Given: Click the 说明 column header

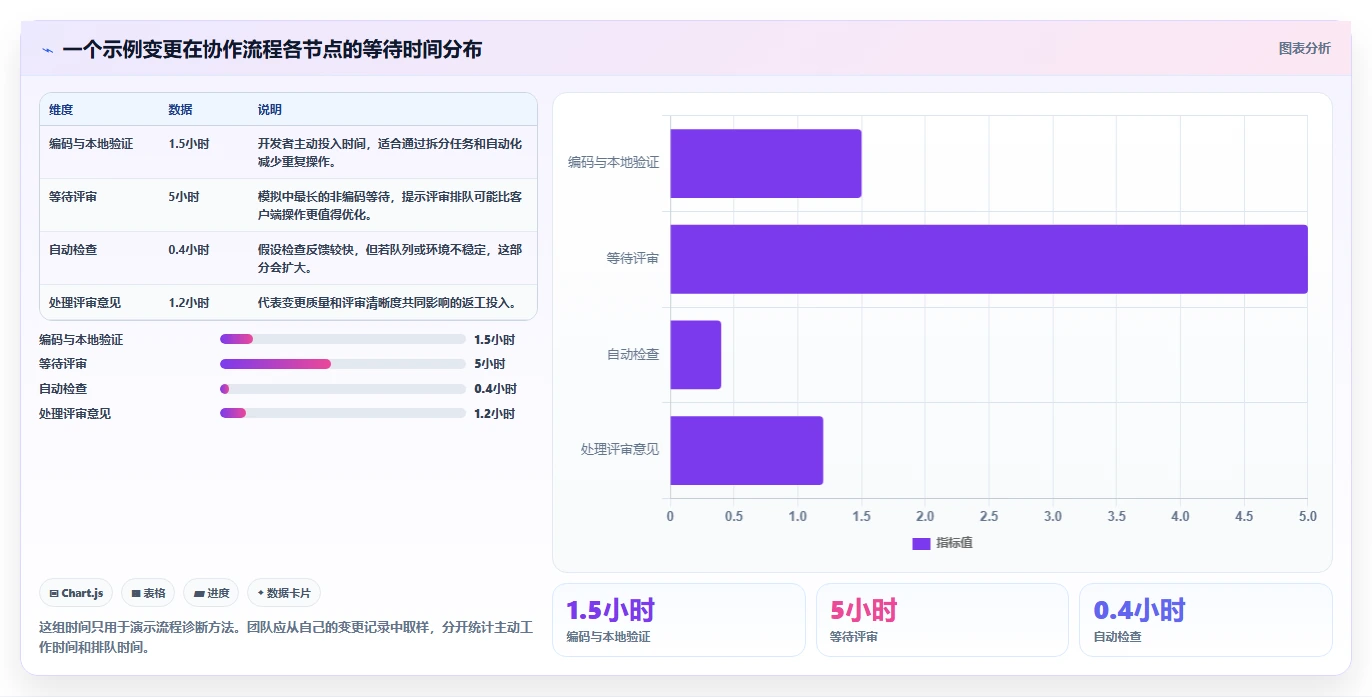Looking at the screenshot, I should coord(270,110).
